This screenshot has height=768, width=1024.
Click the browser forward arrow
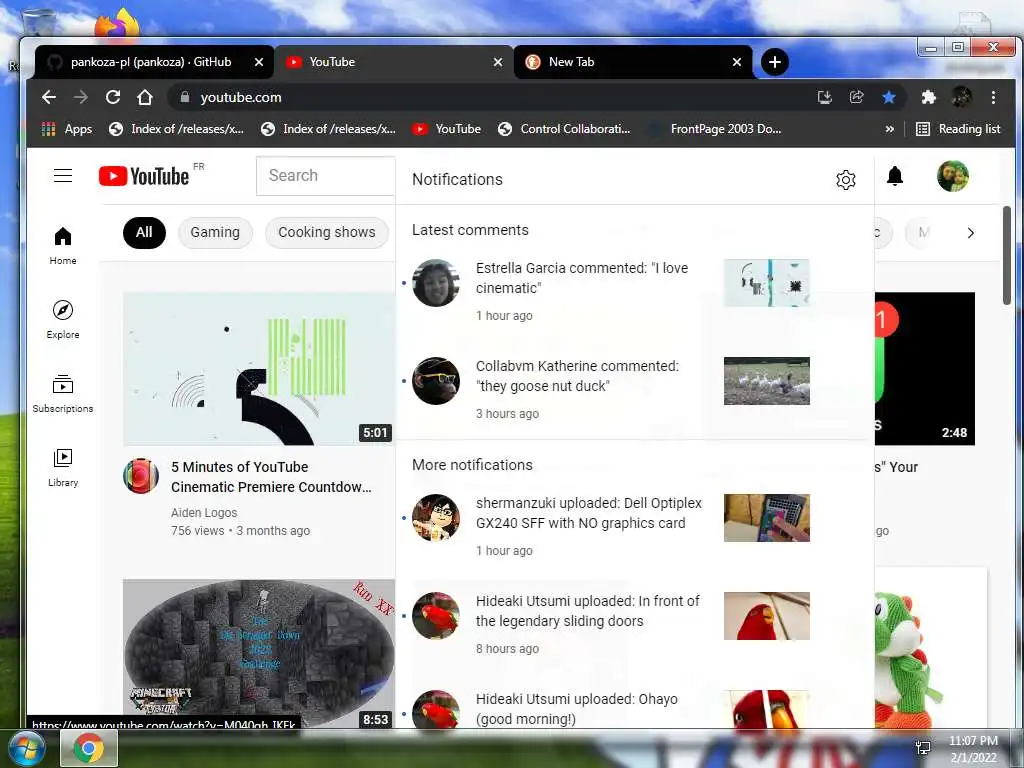pyautogui.click(x=81, y=97)
